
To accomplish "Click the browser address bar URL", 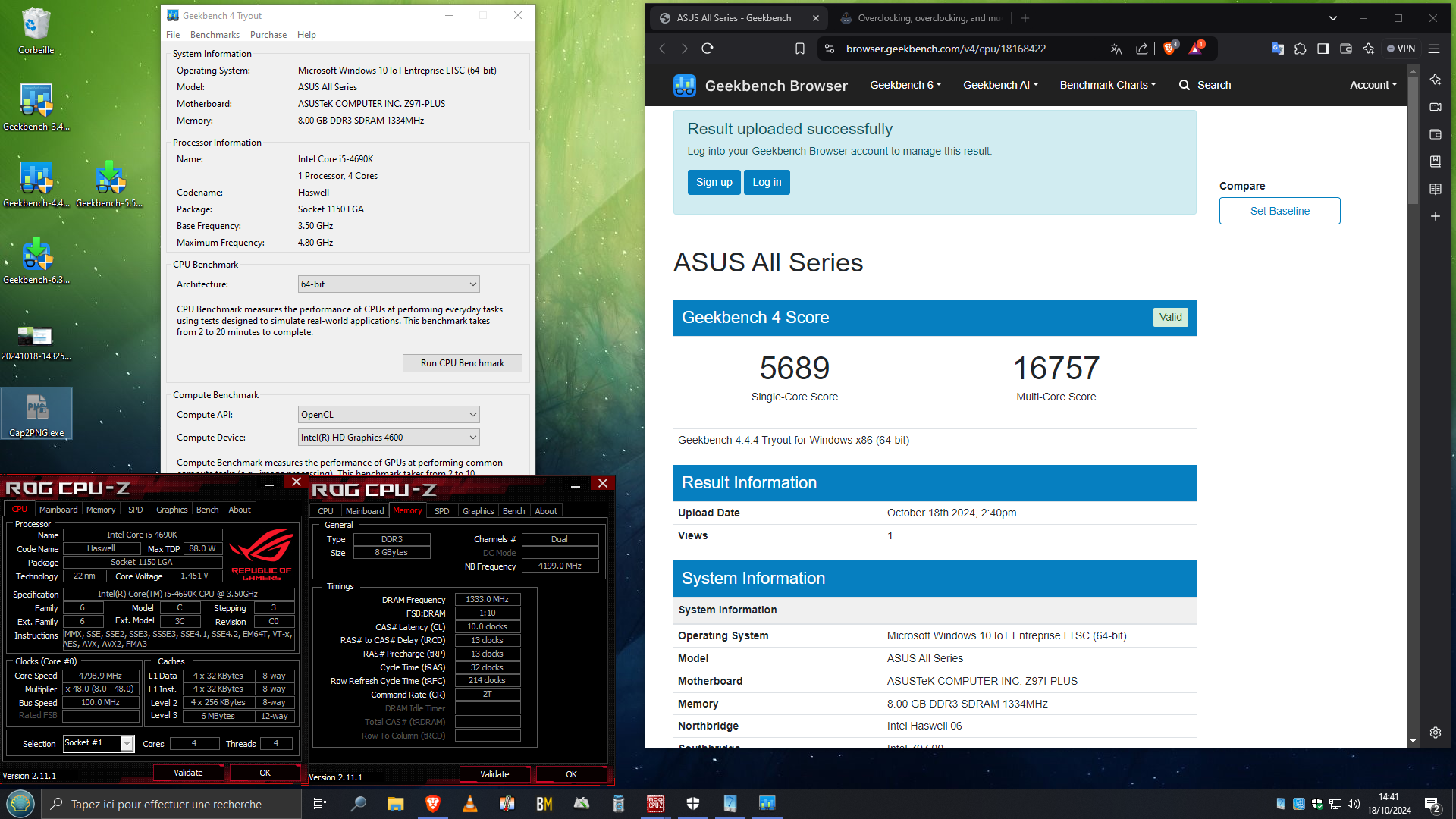I will click(x=946, y=49).
